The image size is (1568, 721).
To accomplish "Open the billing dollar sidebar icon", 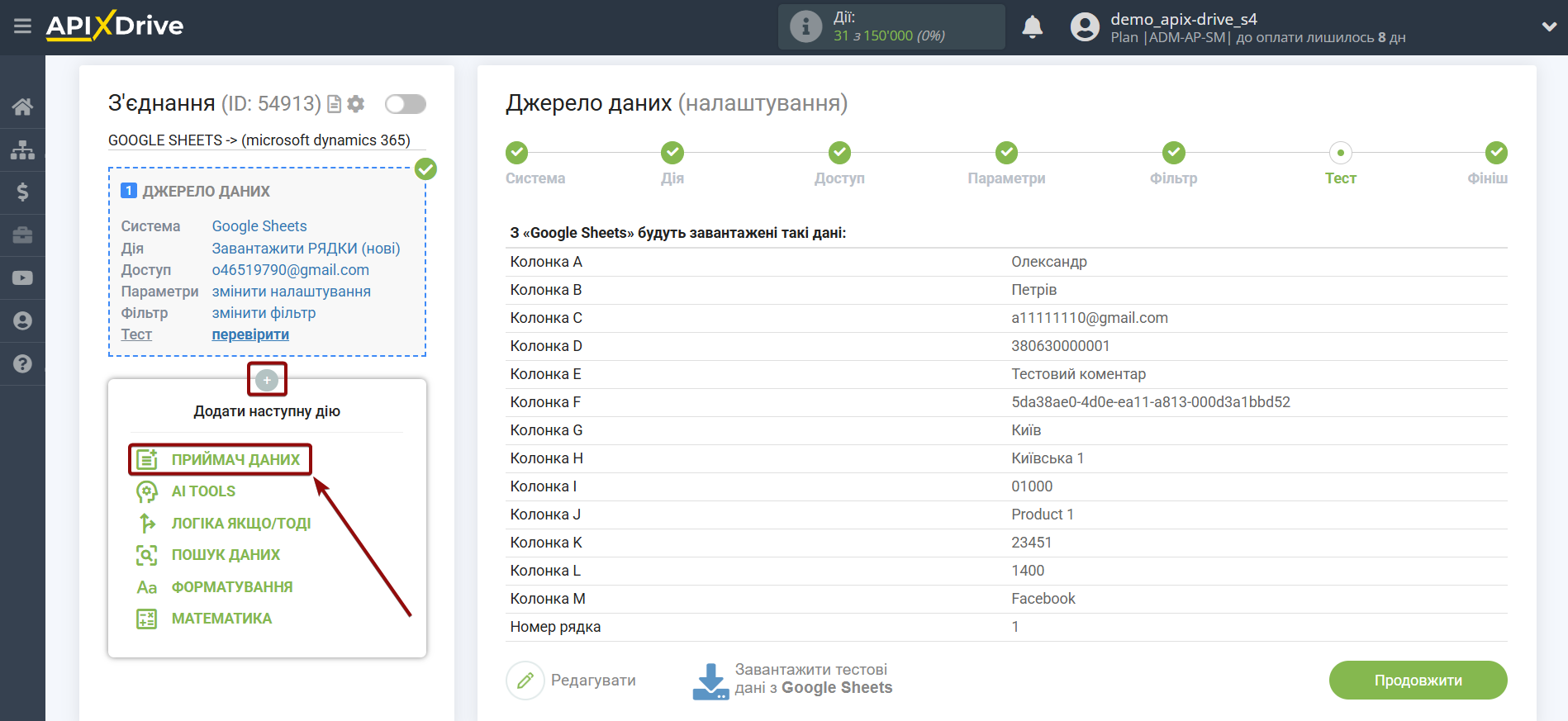I will tap(22, 192).
